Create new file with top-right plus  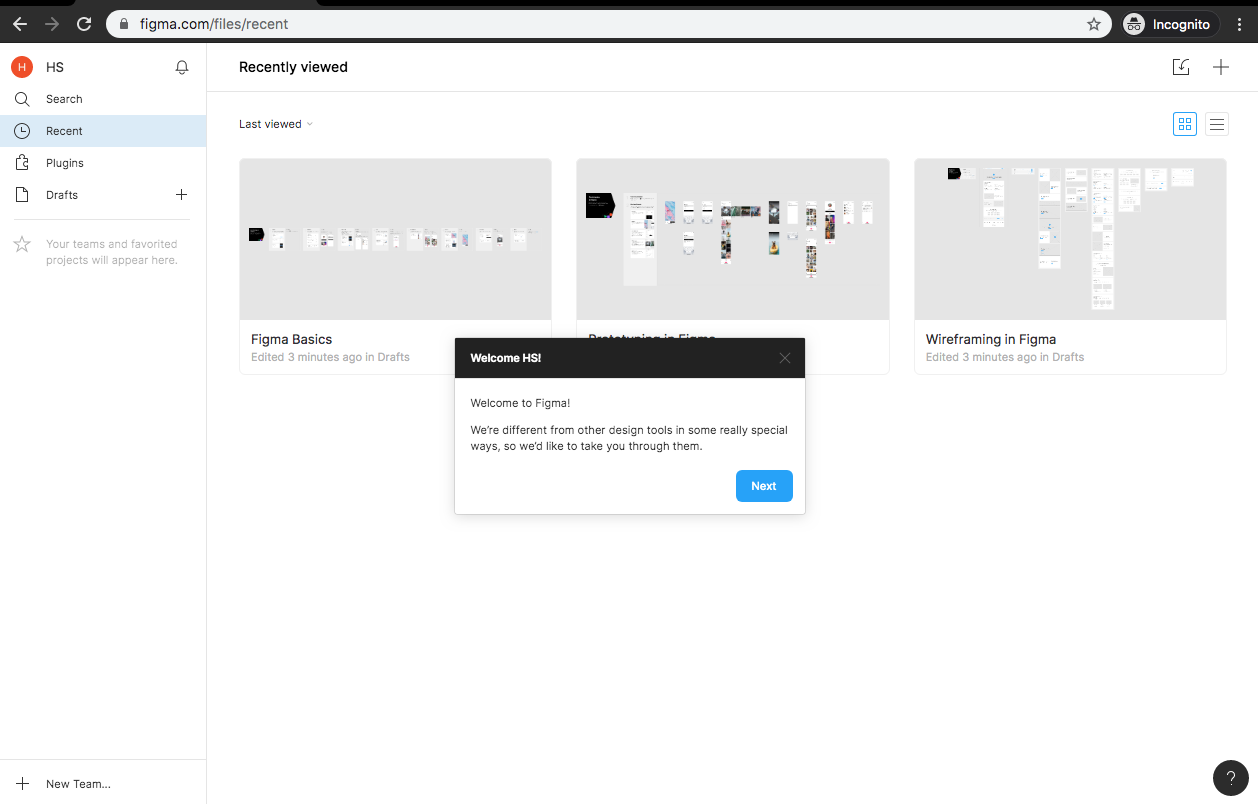point(1221,67)
